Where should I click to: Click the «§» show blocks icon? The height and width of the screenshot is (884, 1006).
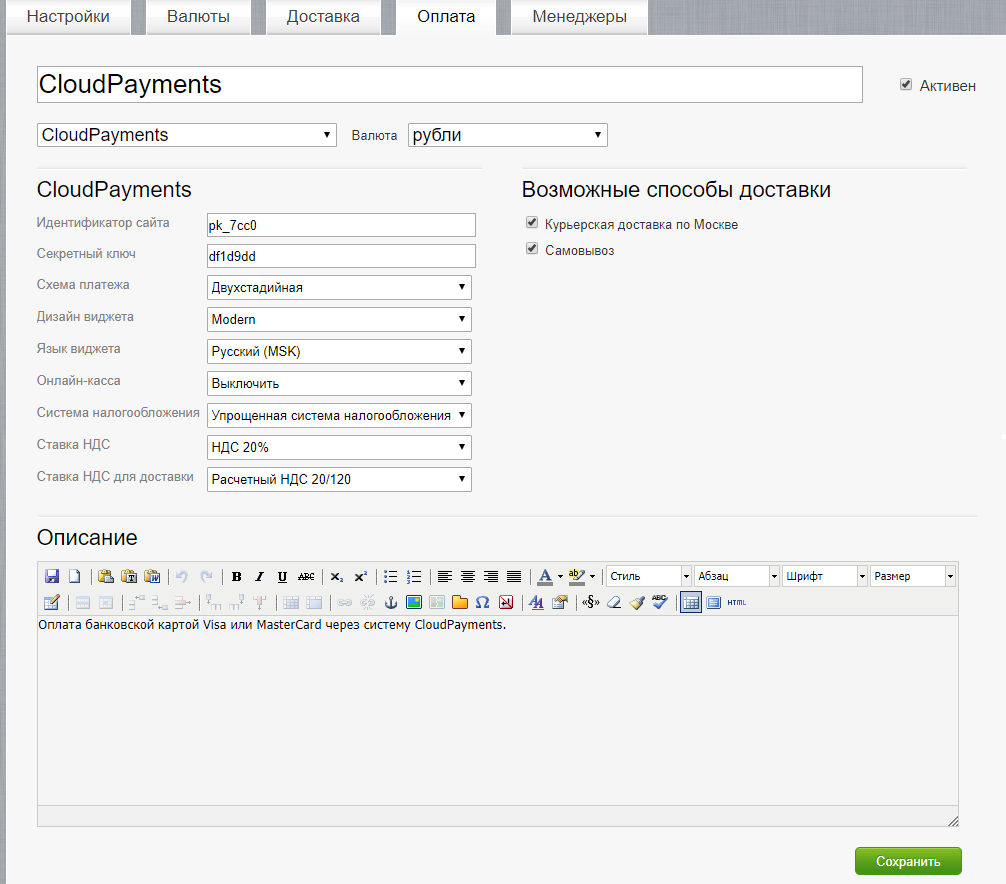pos(591,602)
